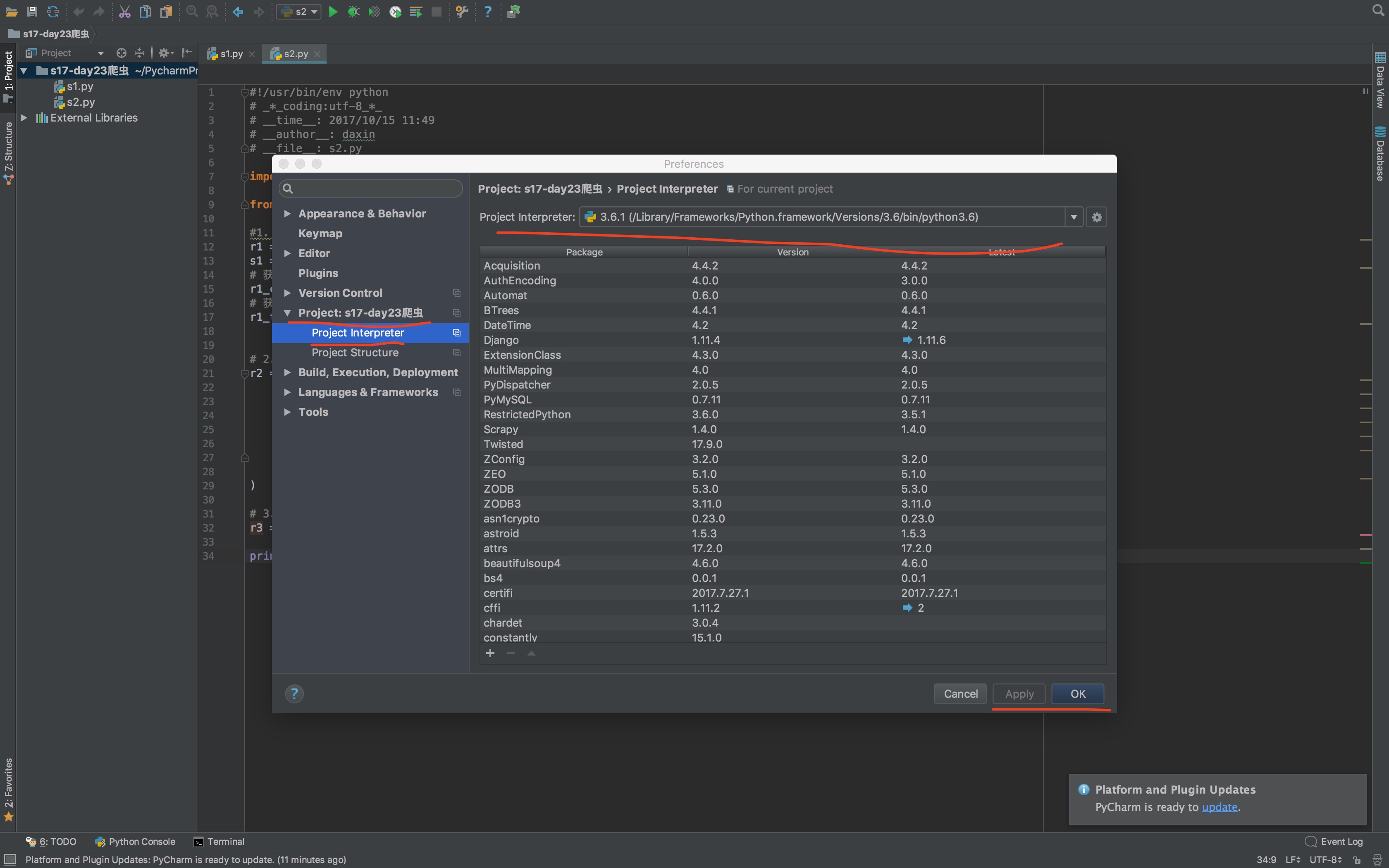Click the Find magnifier icon in toolbar

tap(192, 12)
